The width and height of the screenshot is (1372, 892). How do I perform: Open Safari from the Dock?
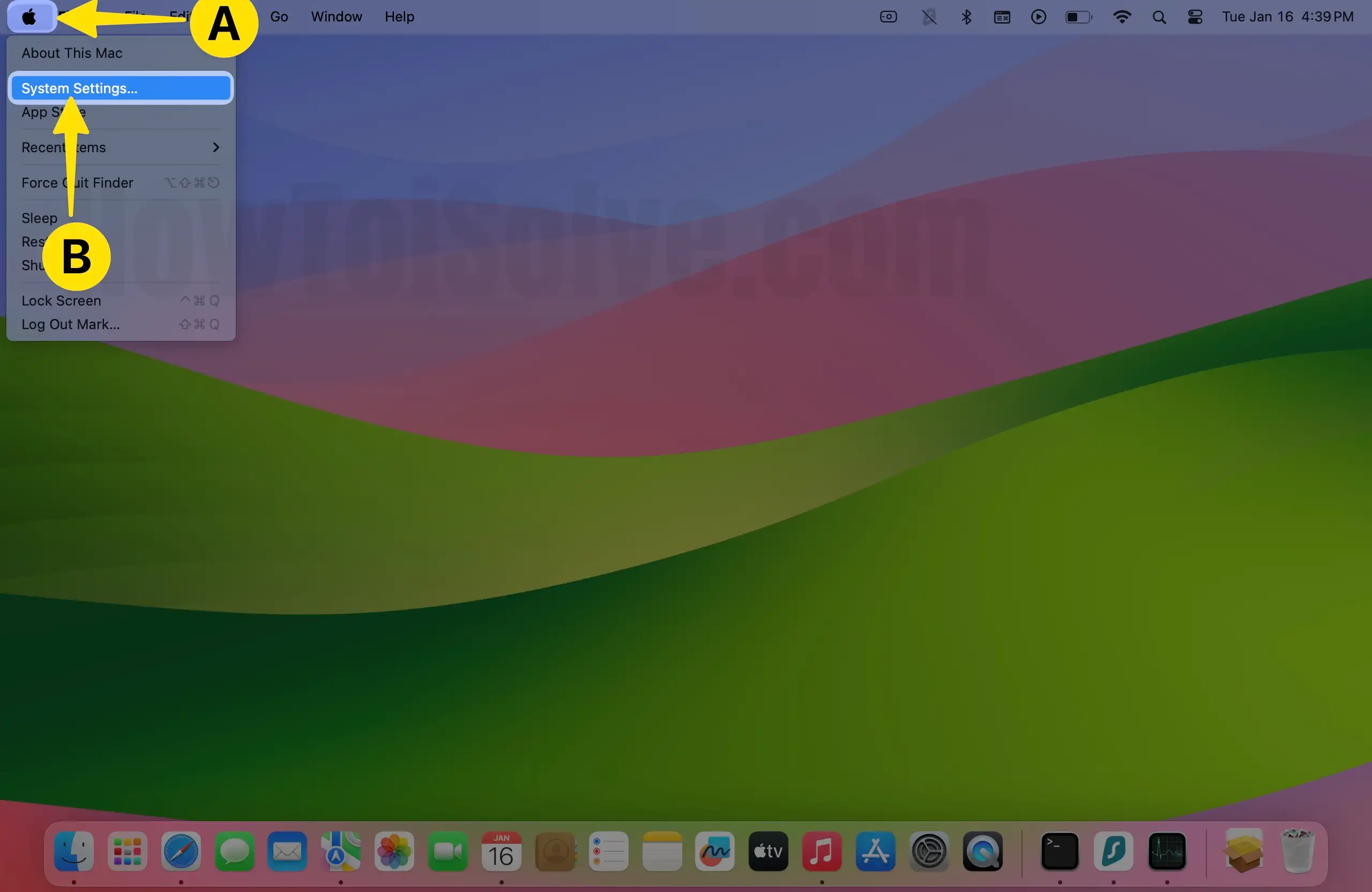pos(181,851)
